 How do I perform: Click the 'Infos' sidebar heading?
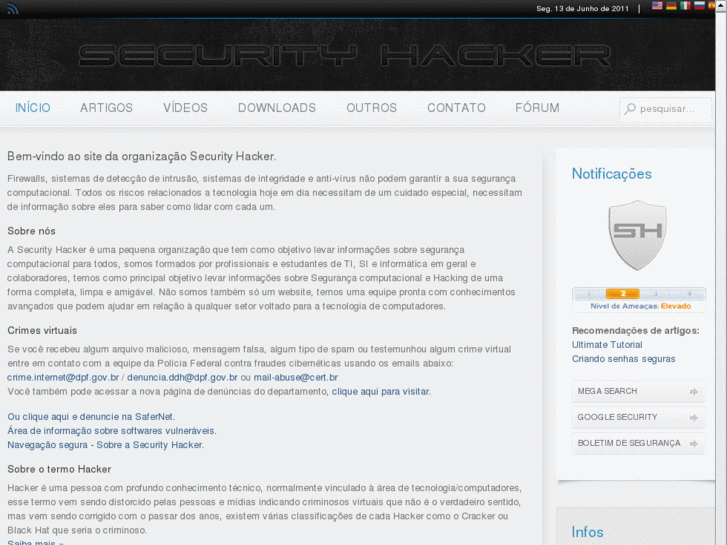(587, 532)
